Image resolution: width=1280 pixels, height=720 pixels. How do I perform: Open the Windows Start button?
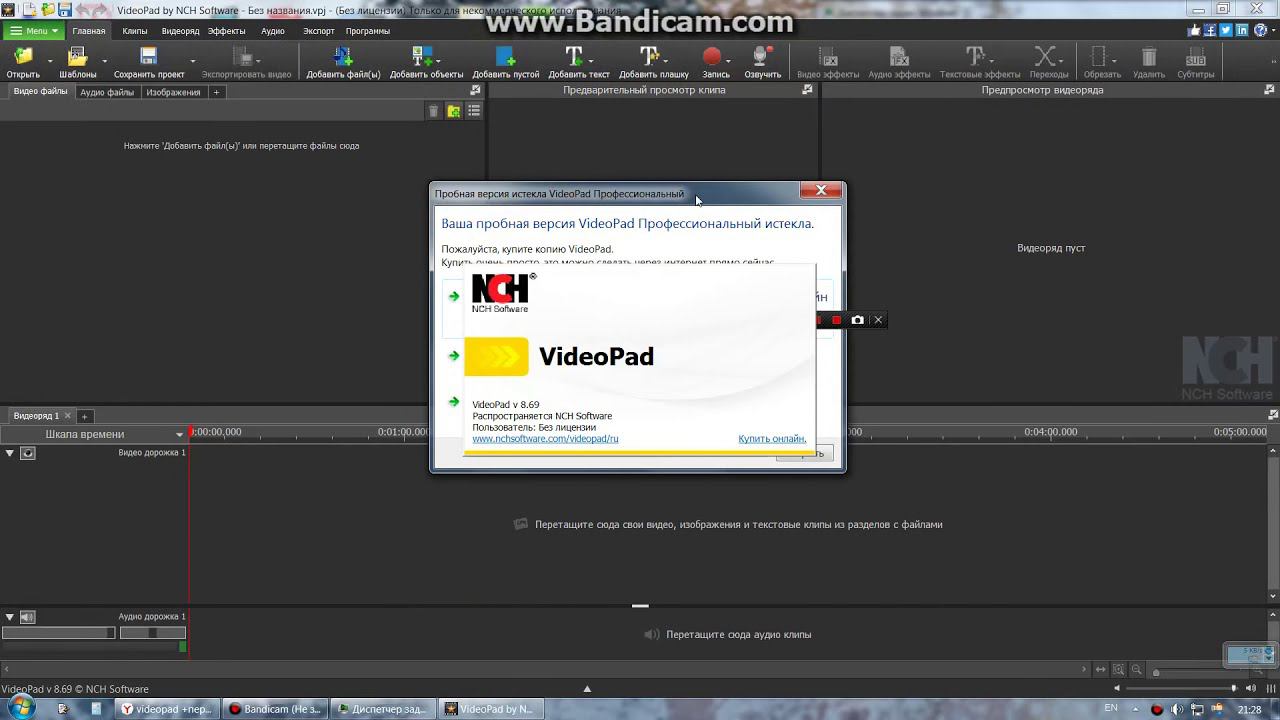click(x=21, y=708)
